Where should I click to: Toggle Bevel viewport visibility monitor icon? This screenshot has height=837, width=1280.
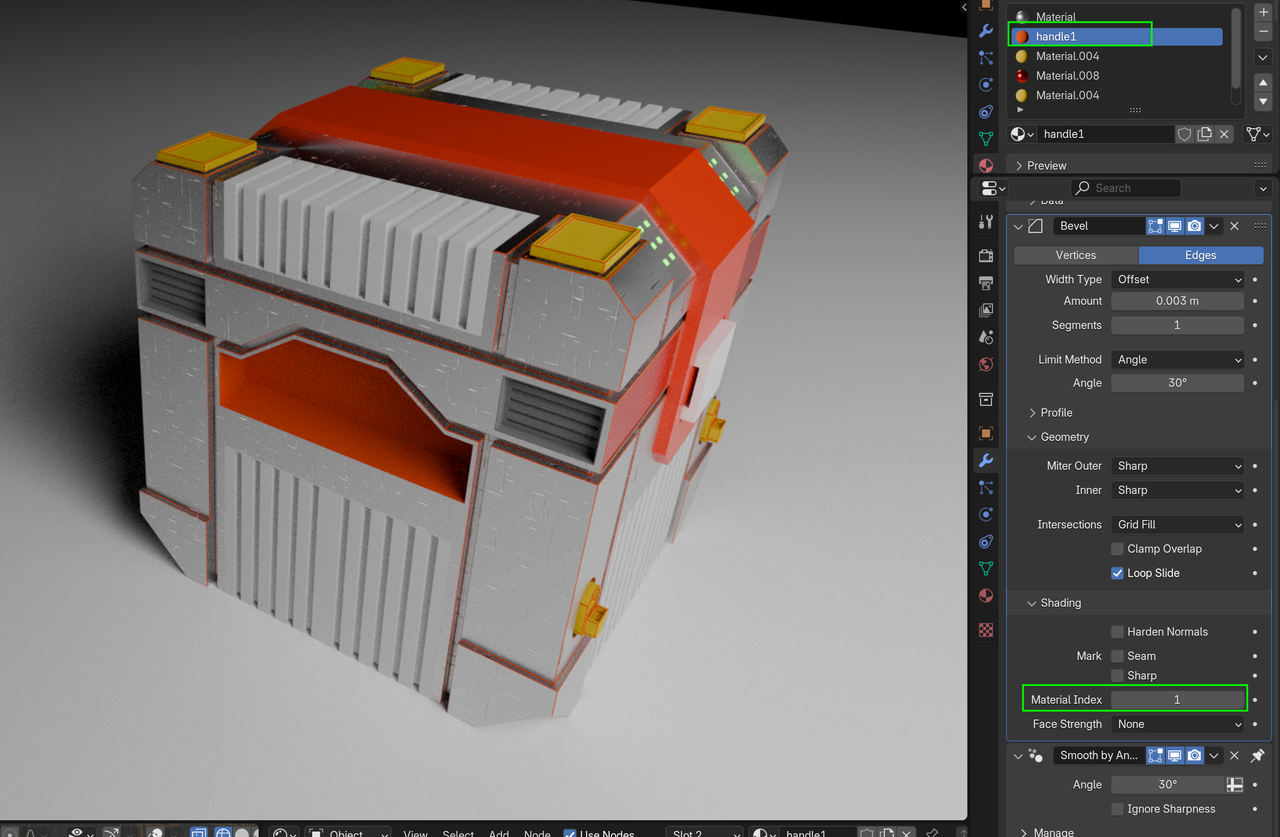(1174, 225)
